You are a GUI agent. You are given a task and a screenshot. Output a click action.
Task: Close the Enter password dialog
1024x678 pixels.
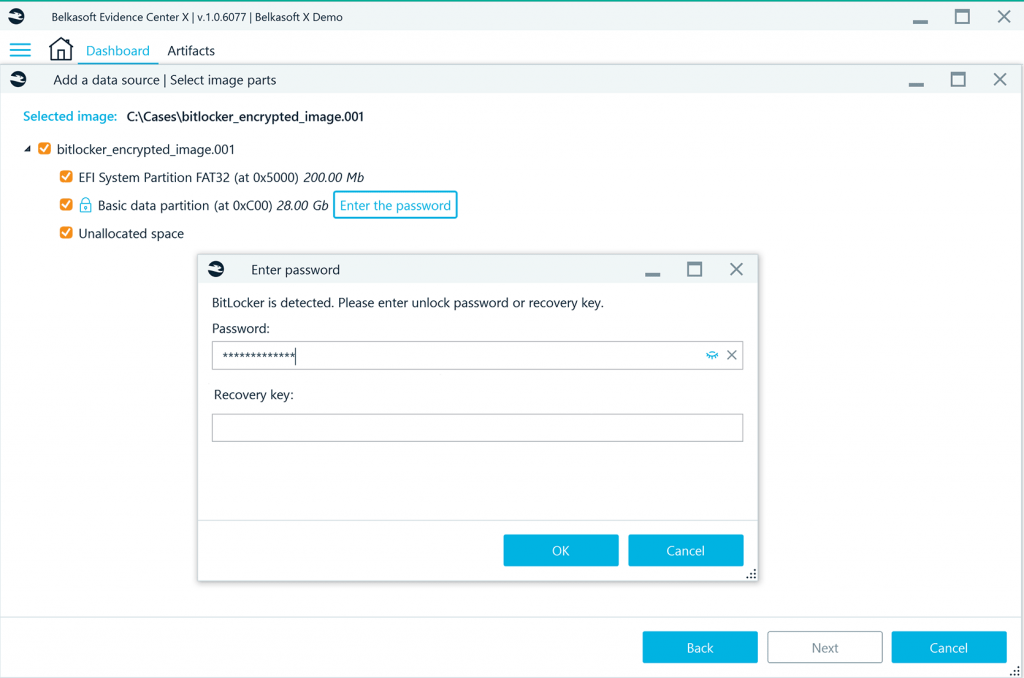pos(736,269)
